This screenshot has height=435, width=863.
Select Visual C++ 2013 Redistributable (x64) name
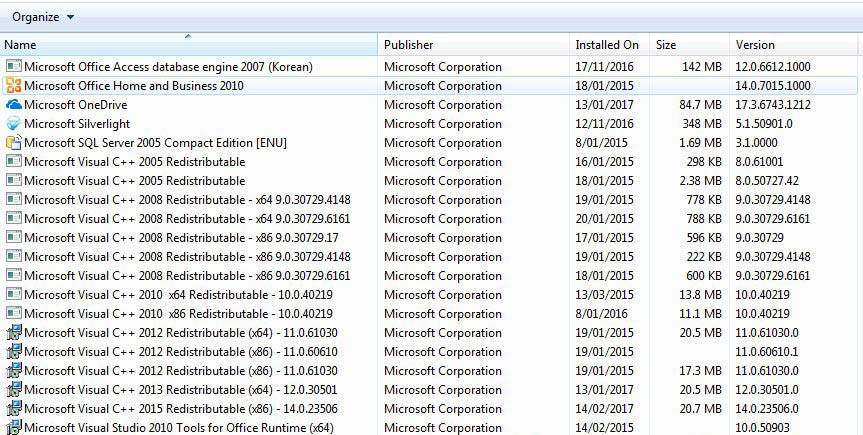[181, 390]
